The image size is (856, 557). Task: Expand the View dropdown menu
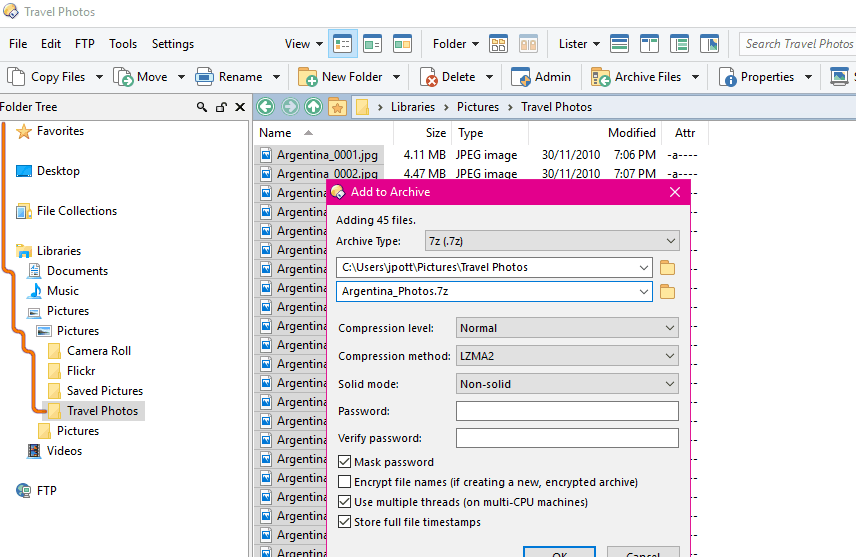[304, 44]
